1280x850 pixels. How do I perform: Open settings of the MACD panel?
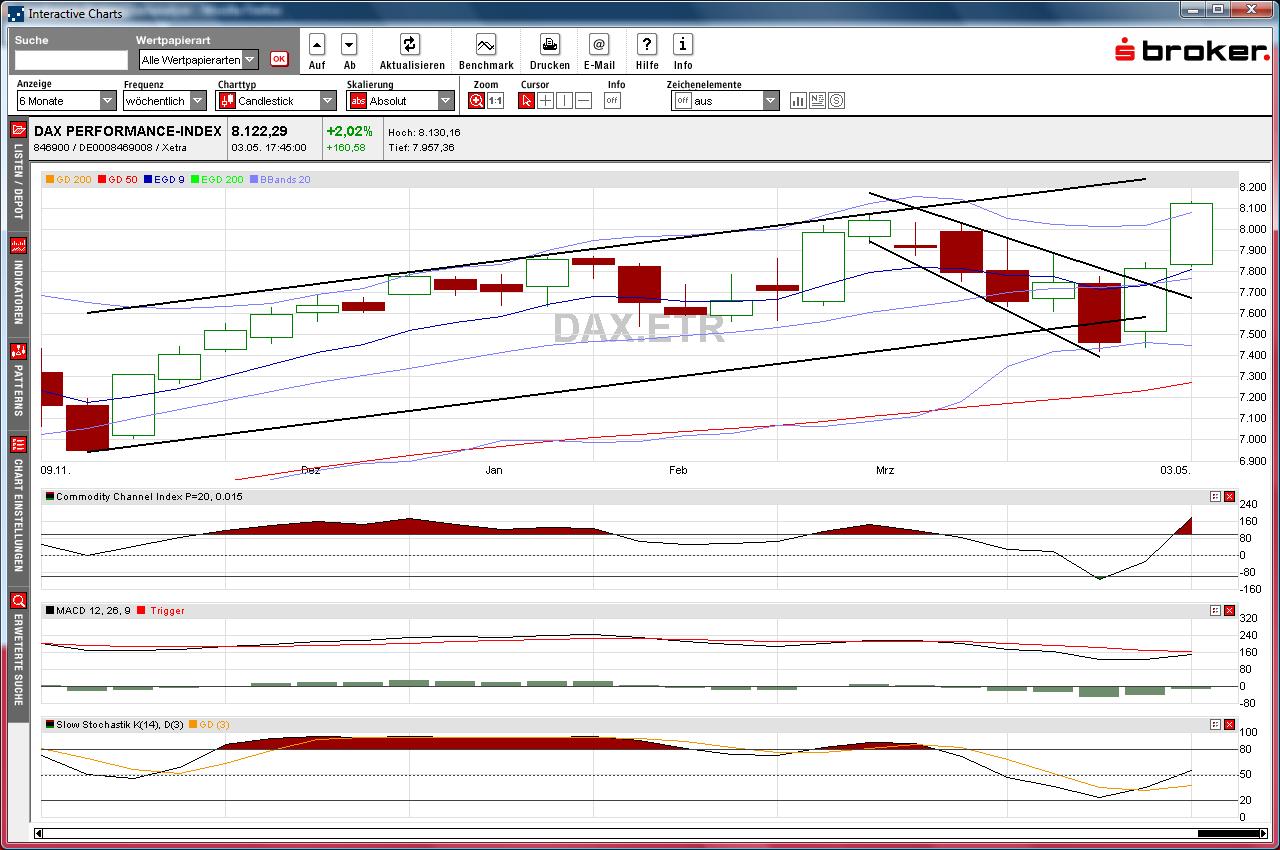pos(1215,611)
